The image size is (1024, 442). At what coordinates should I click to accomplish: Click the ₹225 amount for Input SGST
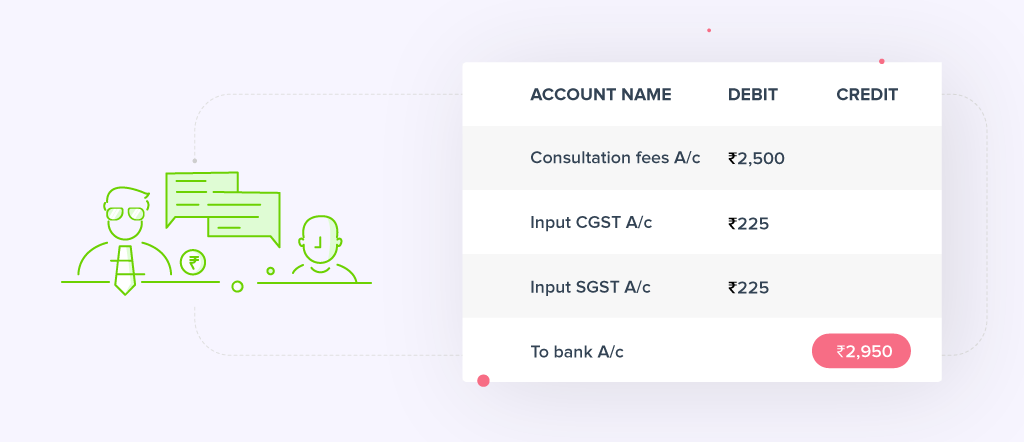pos(748,287)
